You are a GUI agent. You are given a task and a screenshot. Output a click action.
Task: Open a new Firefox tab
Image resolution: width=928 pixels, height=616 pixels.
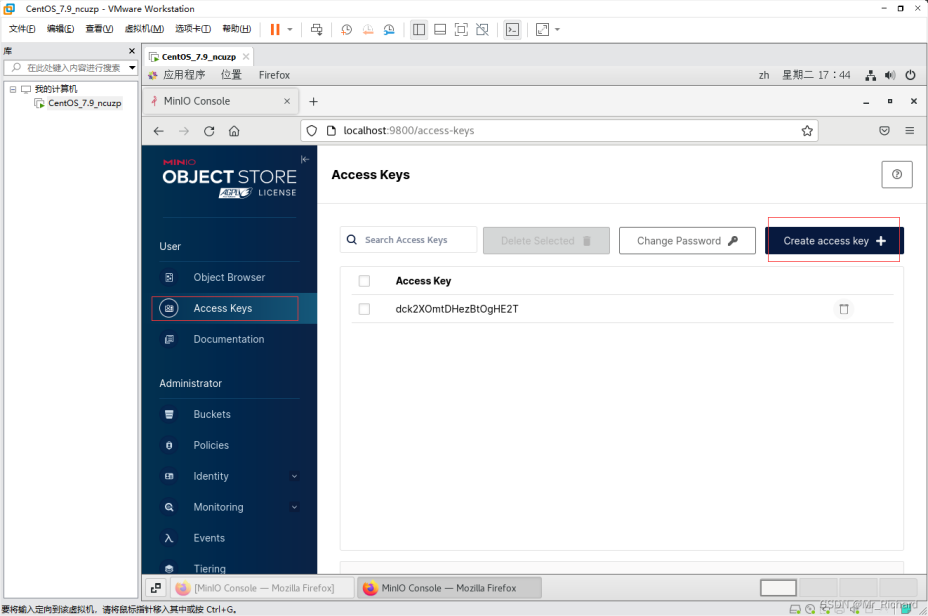click(313, 101)
